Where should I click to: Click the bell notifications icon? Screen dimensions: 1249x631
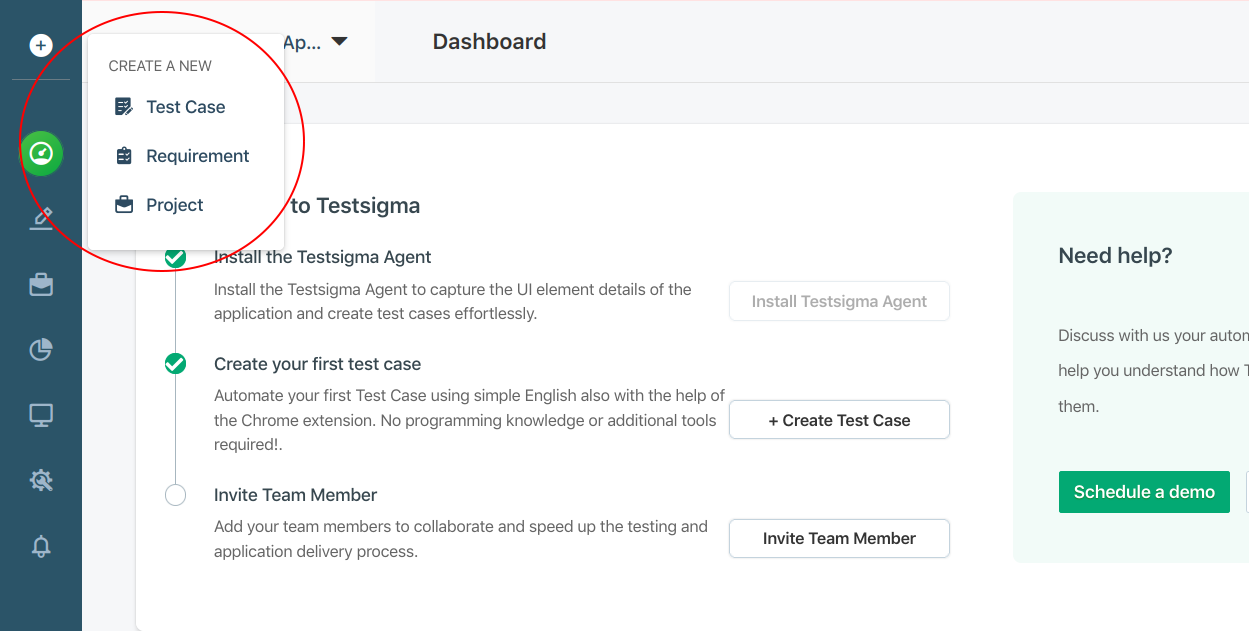click(x=41, y=546)
